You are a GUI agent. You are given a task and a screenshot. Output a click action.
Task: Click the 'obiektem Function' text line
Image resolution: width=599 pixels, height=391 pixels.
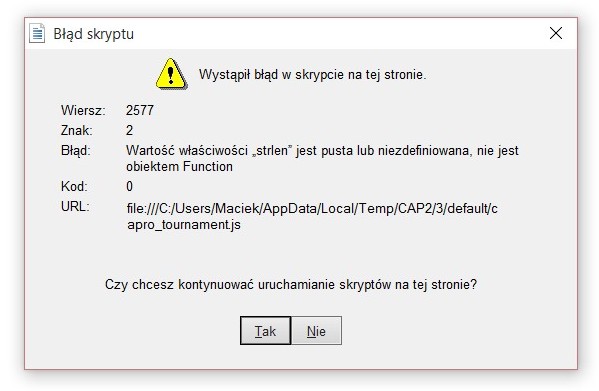(179, 166)
